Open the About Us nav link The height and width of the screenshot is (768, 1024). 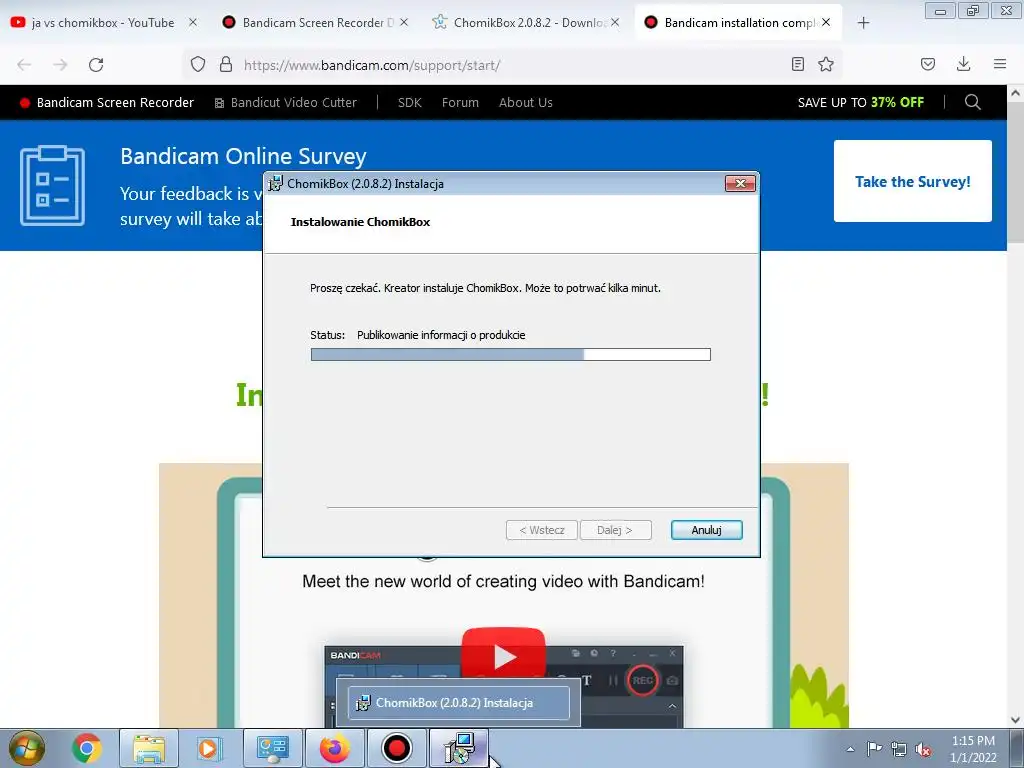[x=526, y=103]
